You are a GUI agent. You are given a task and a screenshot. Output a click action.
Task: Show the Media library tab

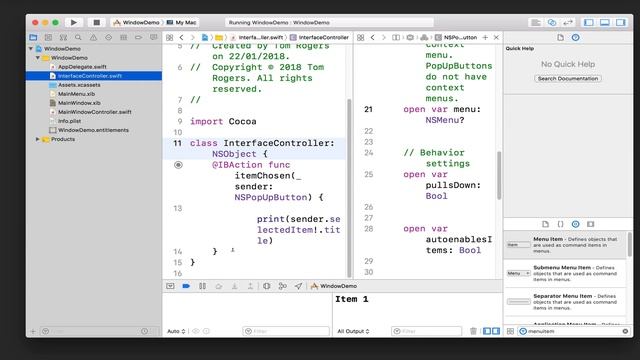[x=591, y=224]
